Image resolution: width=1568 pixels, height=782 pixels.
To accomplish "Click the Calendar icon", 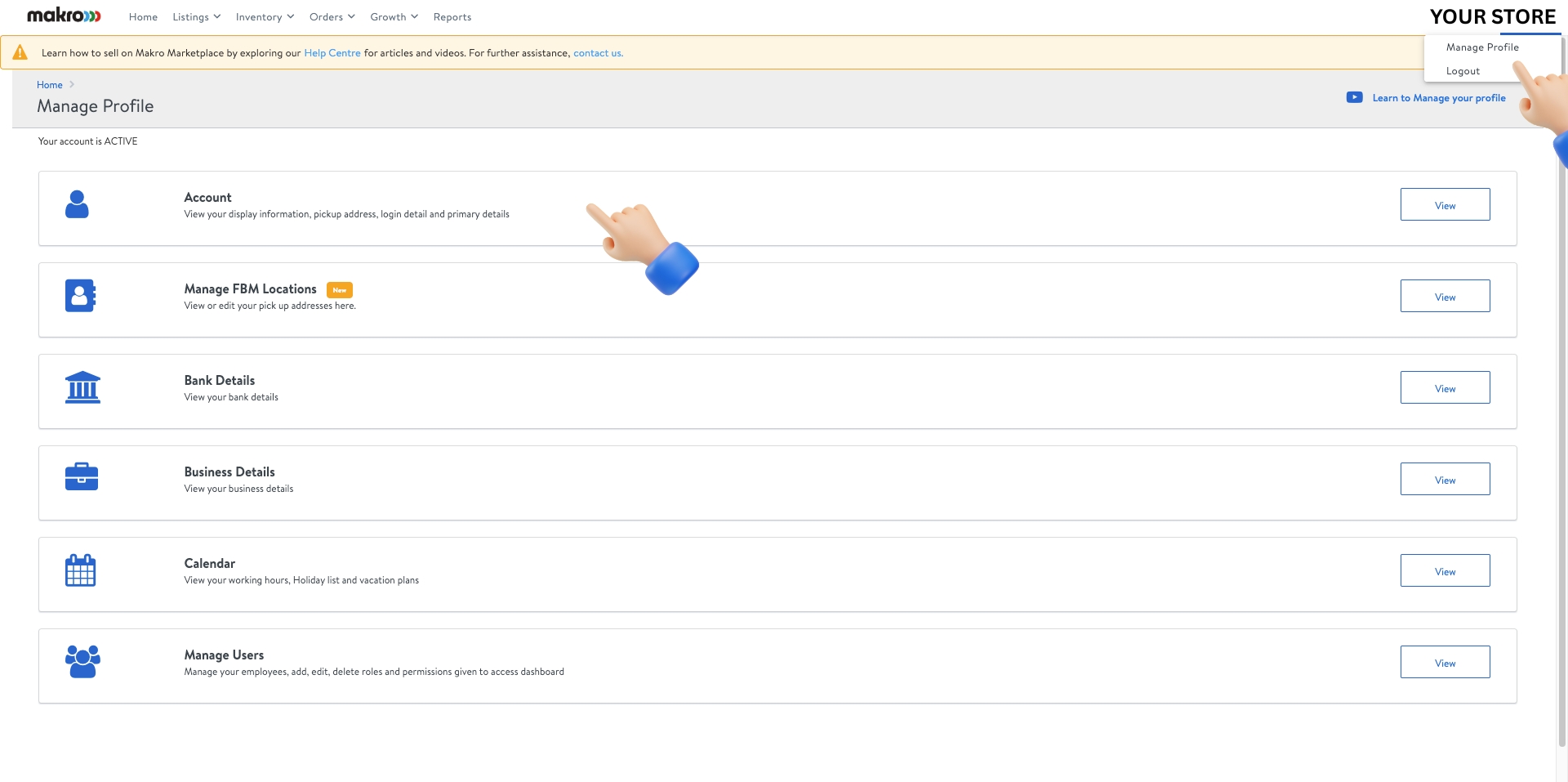I will [x=81, y=570].
